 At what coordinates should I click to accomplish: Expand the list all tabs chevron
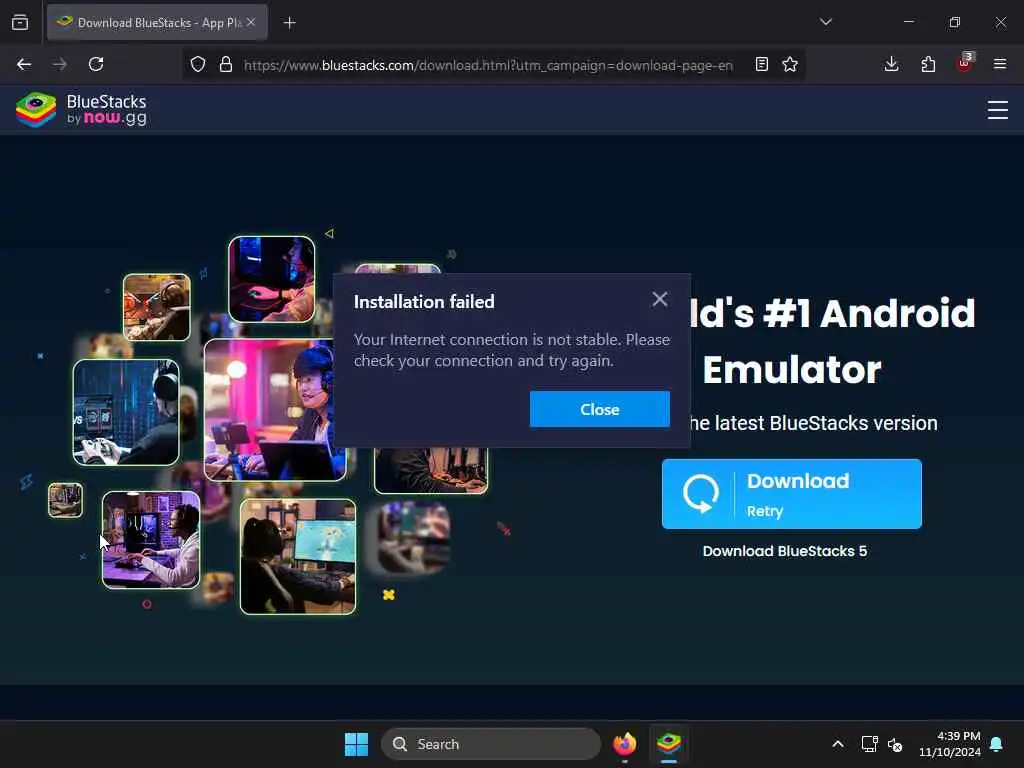[x=825, y=22]
